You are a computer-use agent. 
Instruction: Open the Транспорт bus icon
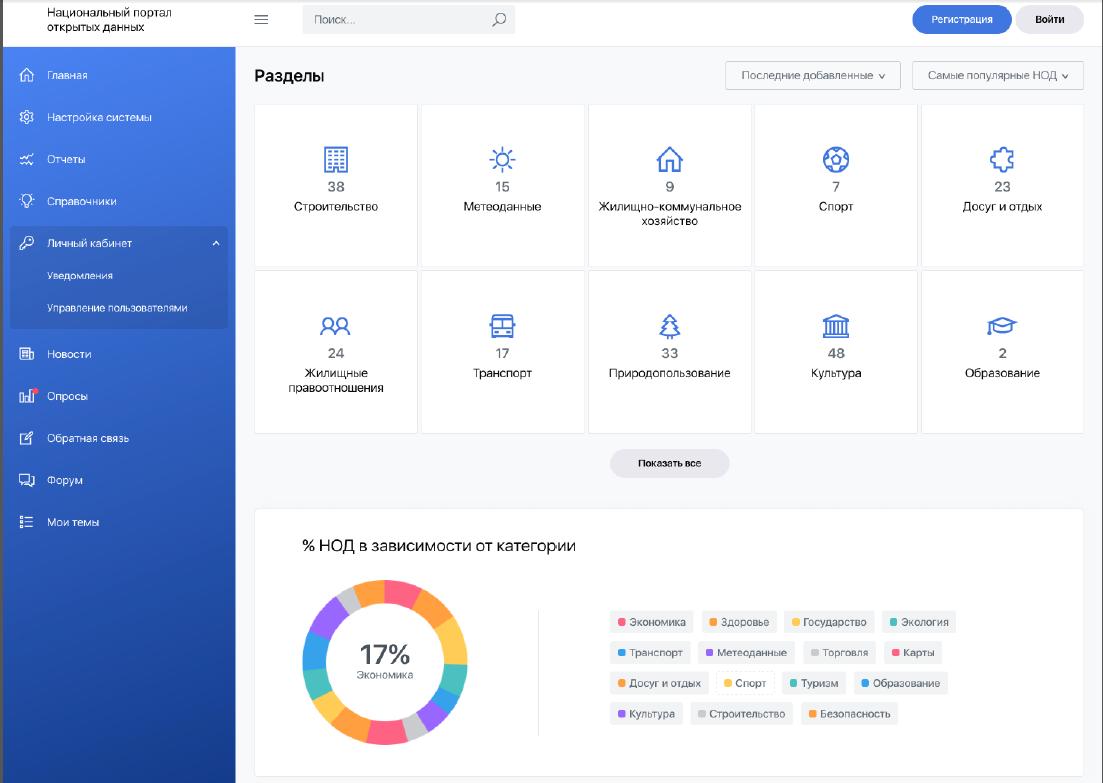(502, 326)
